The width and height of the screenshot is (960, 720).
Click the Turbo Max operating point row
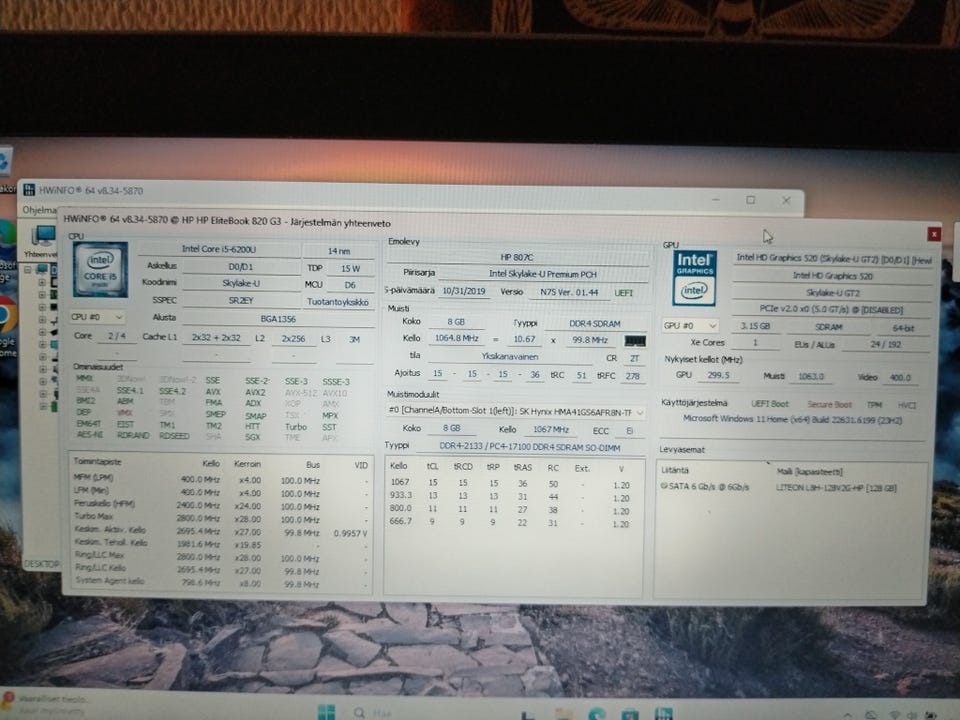[220, 517]
